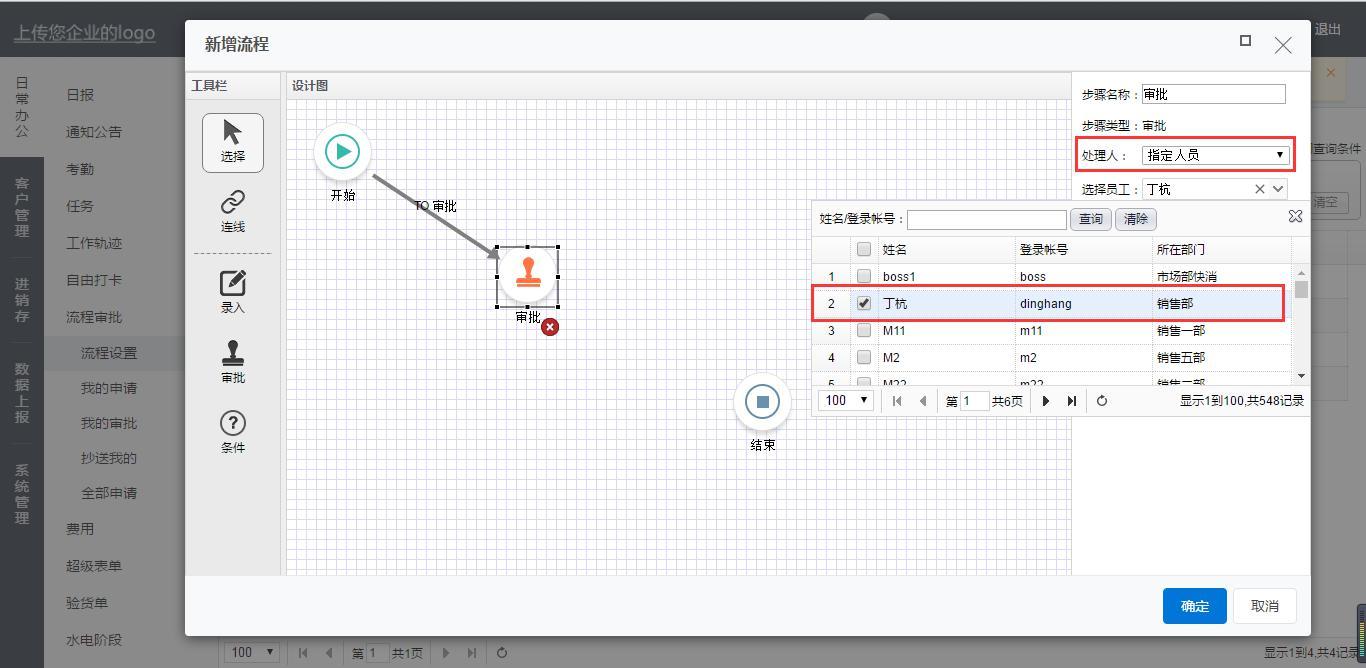This screenshot has height=668, width=1366.
Task: Click the 开始 start node on canvas
Action: pyautogui.click(x=342, y=152)
